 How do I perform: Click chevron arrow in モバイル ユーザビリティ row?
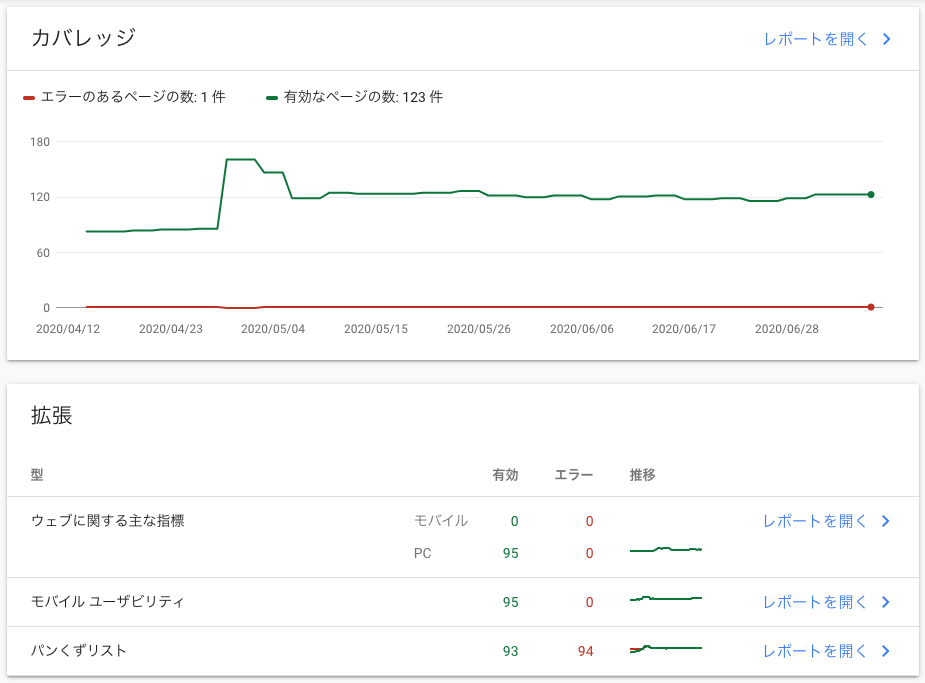(x=885, y=602)
